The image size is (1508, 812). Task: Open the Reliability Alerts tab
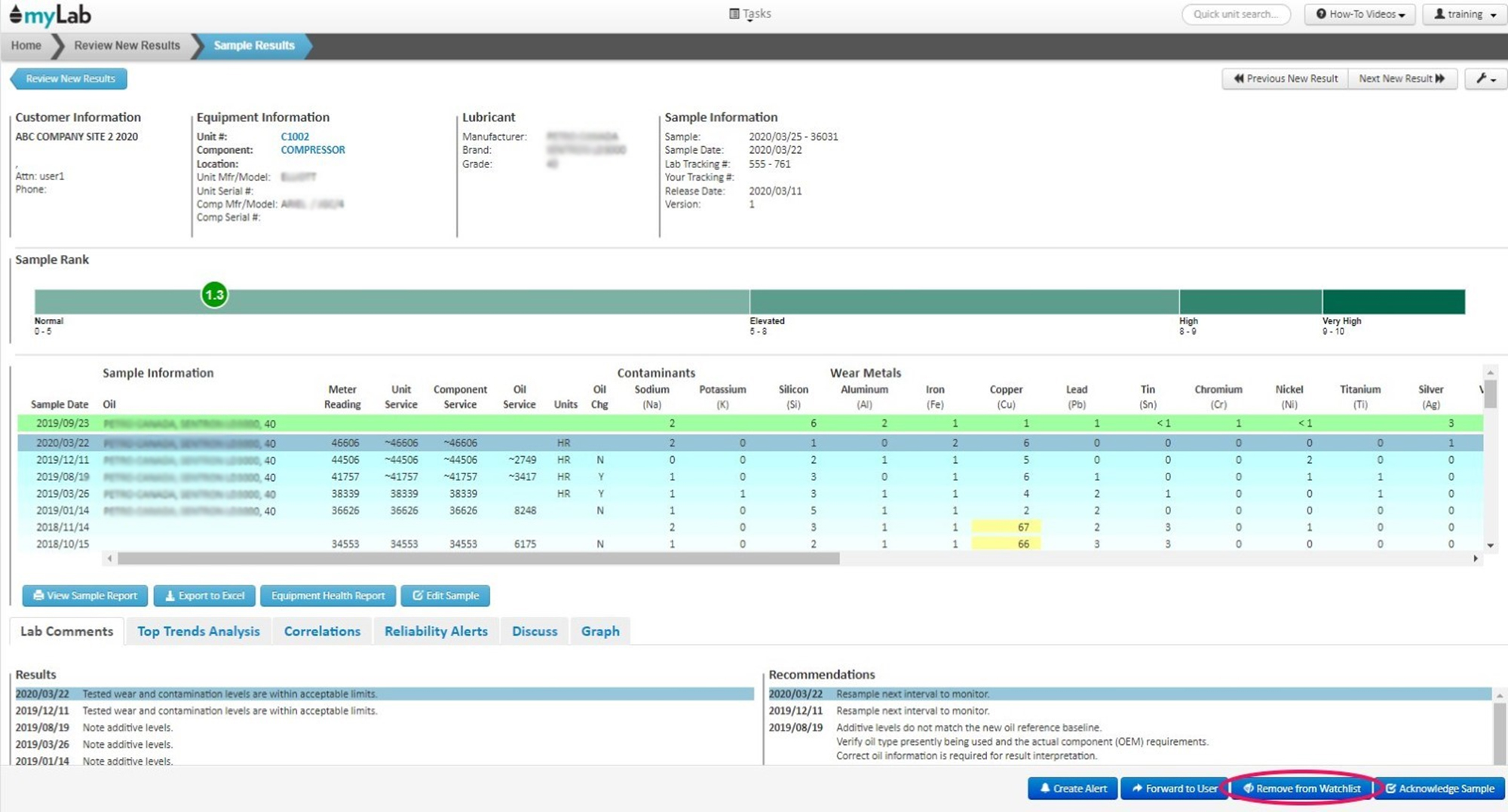436,631
